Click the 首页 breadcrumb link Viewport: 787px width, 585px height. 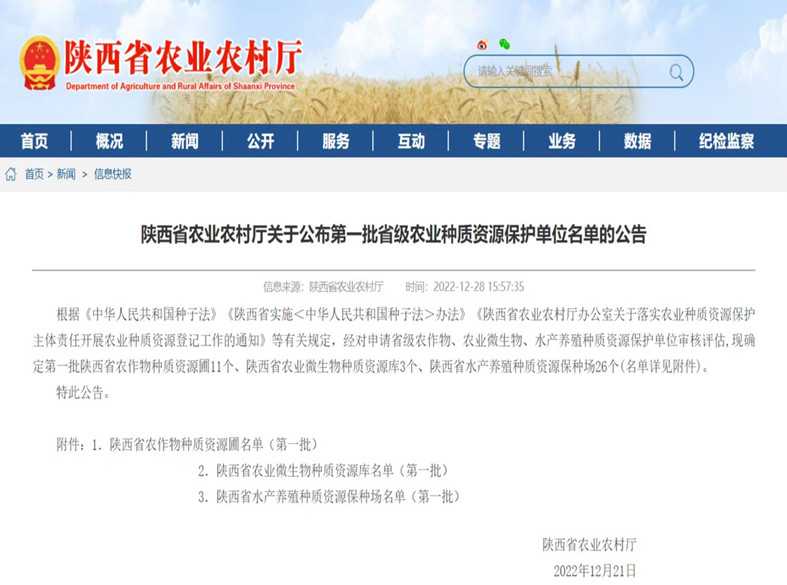tap(34, 174)
